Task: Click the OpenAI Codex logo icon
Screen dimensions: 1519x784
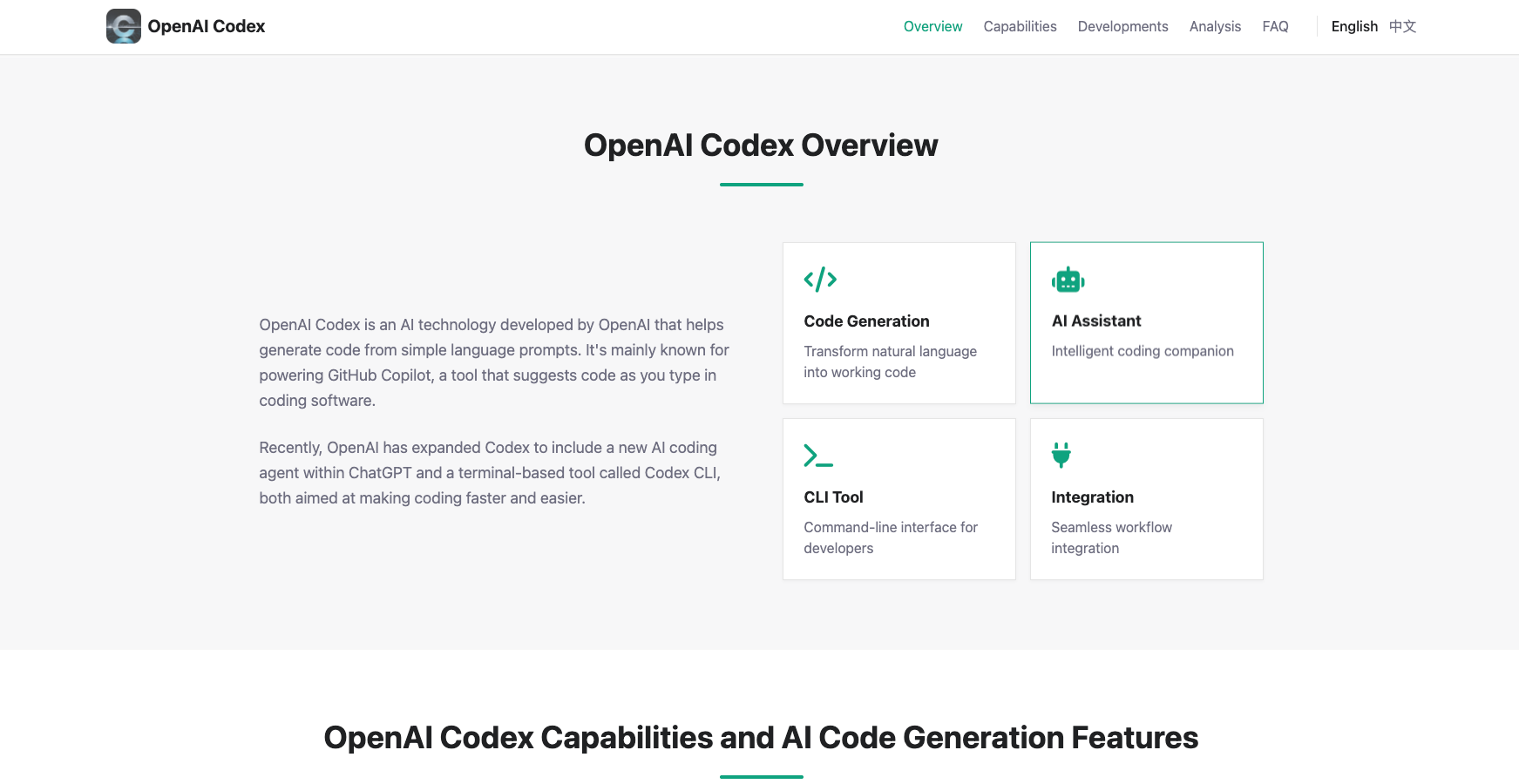Action: 124,26
